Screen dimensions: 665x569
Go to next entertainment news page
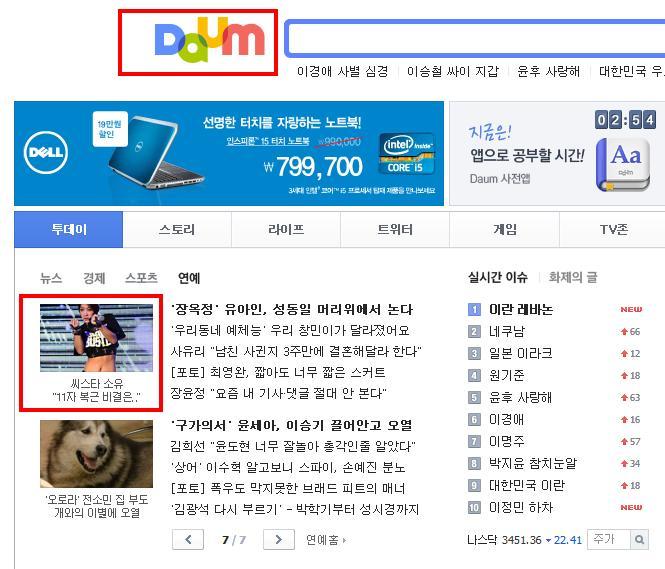(x=279, y=539)
